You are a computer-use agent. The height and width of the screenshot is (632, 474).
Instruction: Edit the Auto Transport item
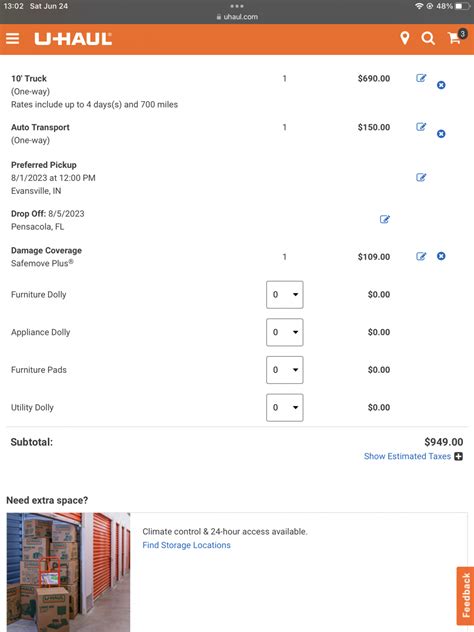pyautogui.click(x=421, y=127)
